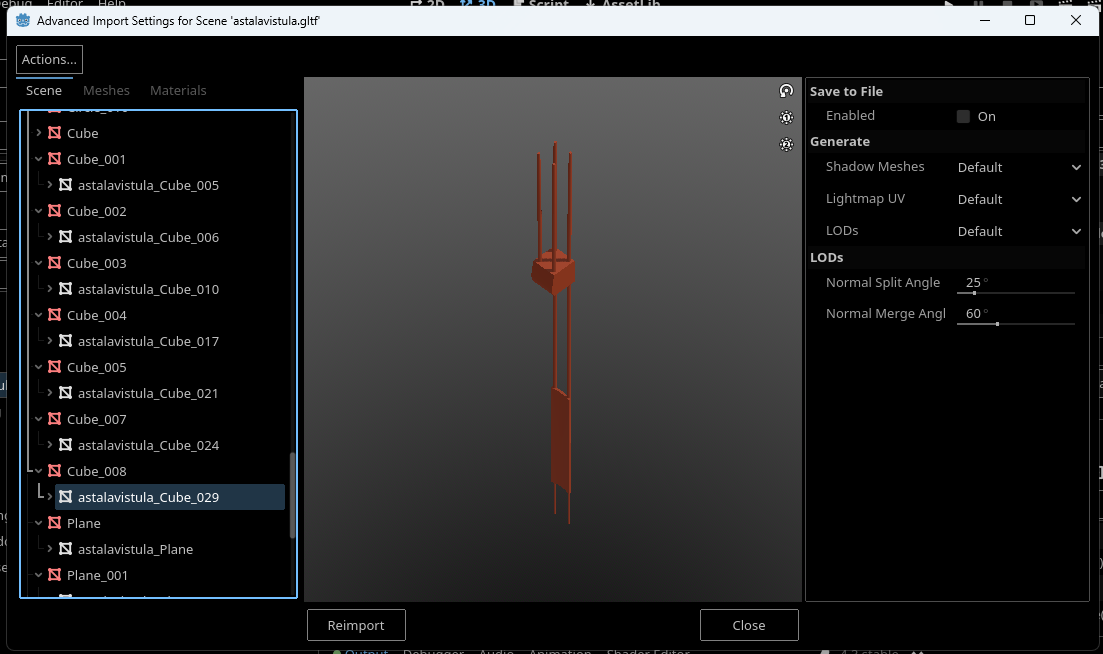Click the scene tree vertical scrollbar

pos(293,496)
